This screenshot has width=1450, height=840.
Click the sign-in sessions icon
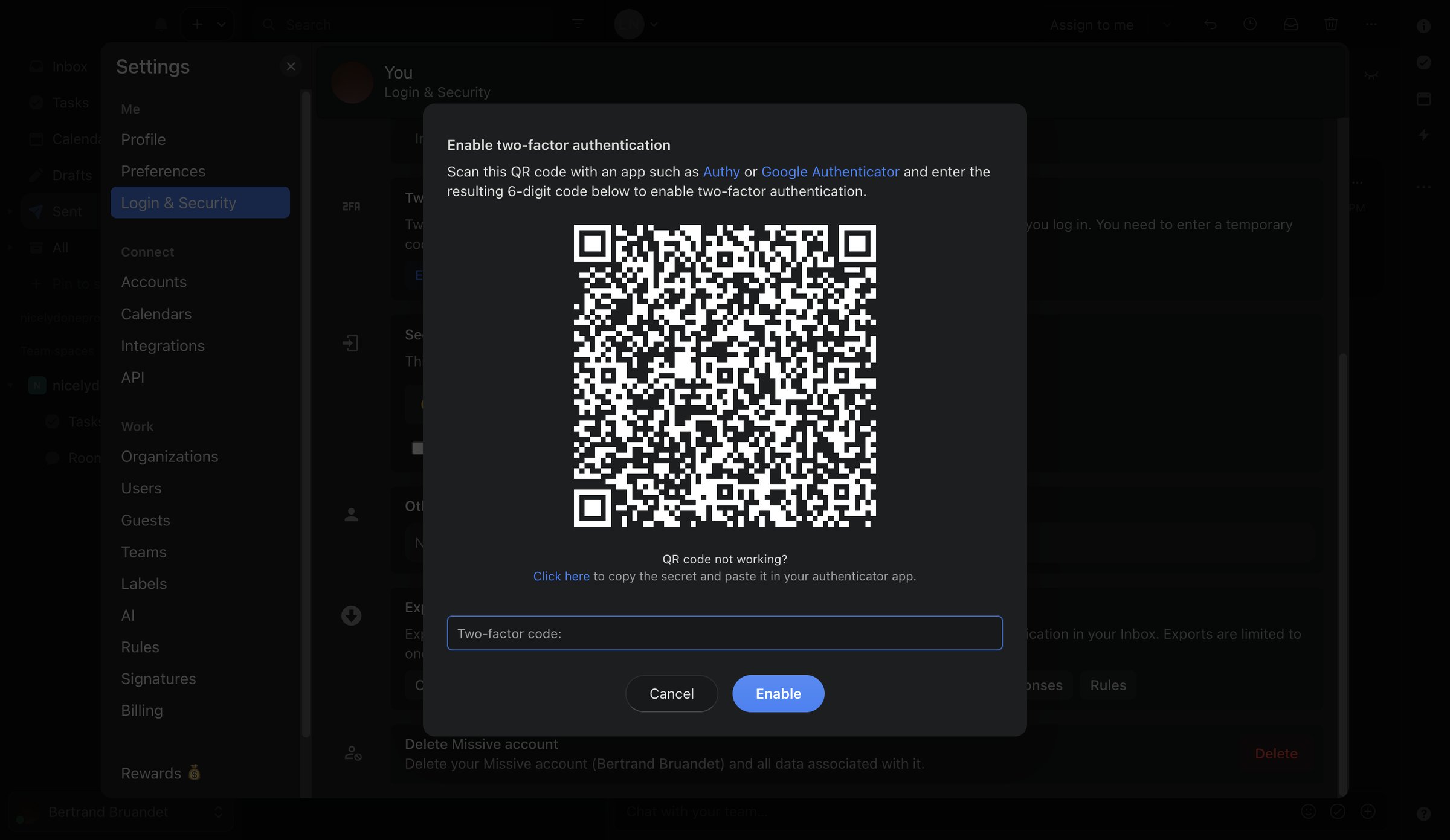(x=351, y=344)
